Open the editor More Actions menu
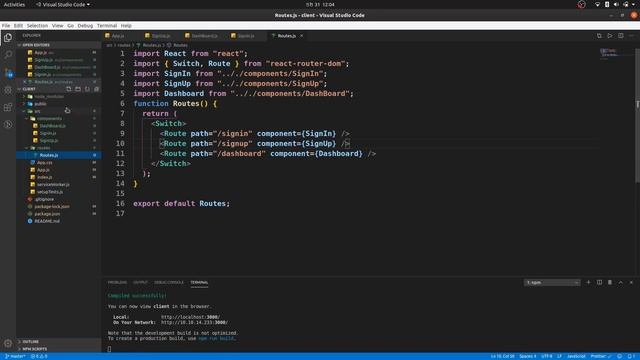Image resolution: width=640 pixels, height=360 pixels. (631, 36)
